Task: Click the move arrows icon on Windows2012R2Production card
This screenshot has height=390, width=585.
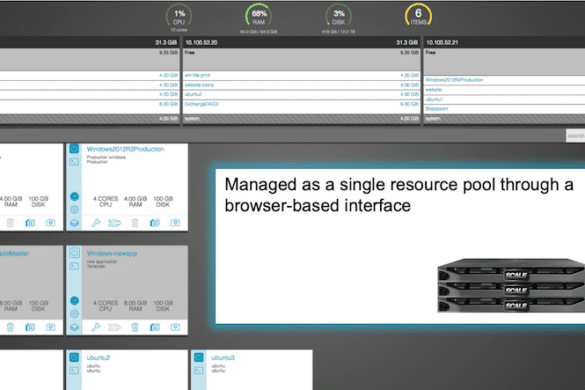Action: coord(115,223)
